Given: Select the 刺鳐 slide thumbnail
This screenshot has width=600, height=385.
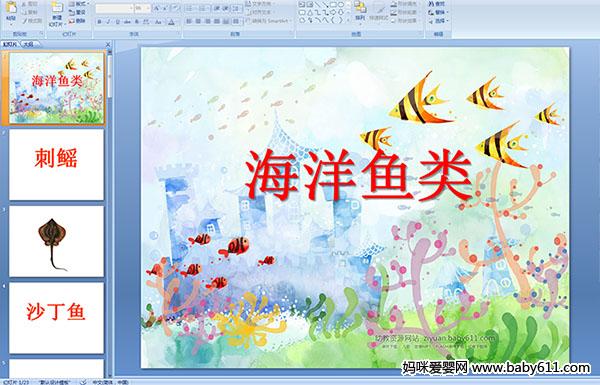Looking at the screenshot, I should (x=57, y=165).
